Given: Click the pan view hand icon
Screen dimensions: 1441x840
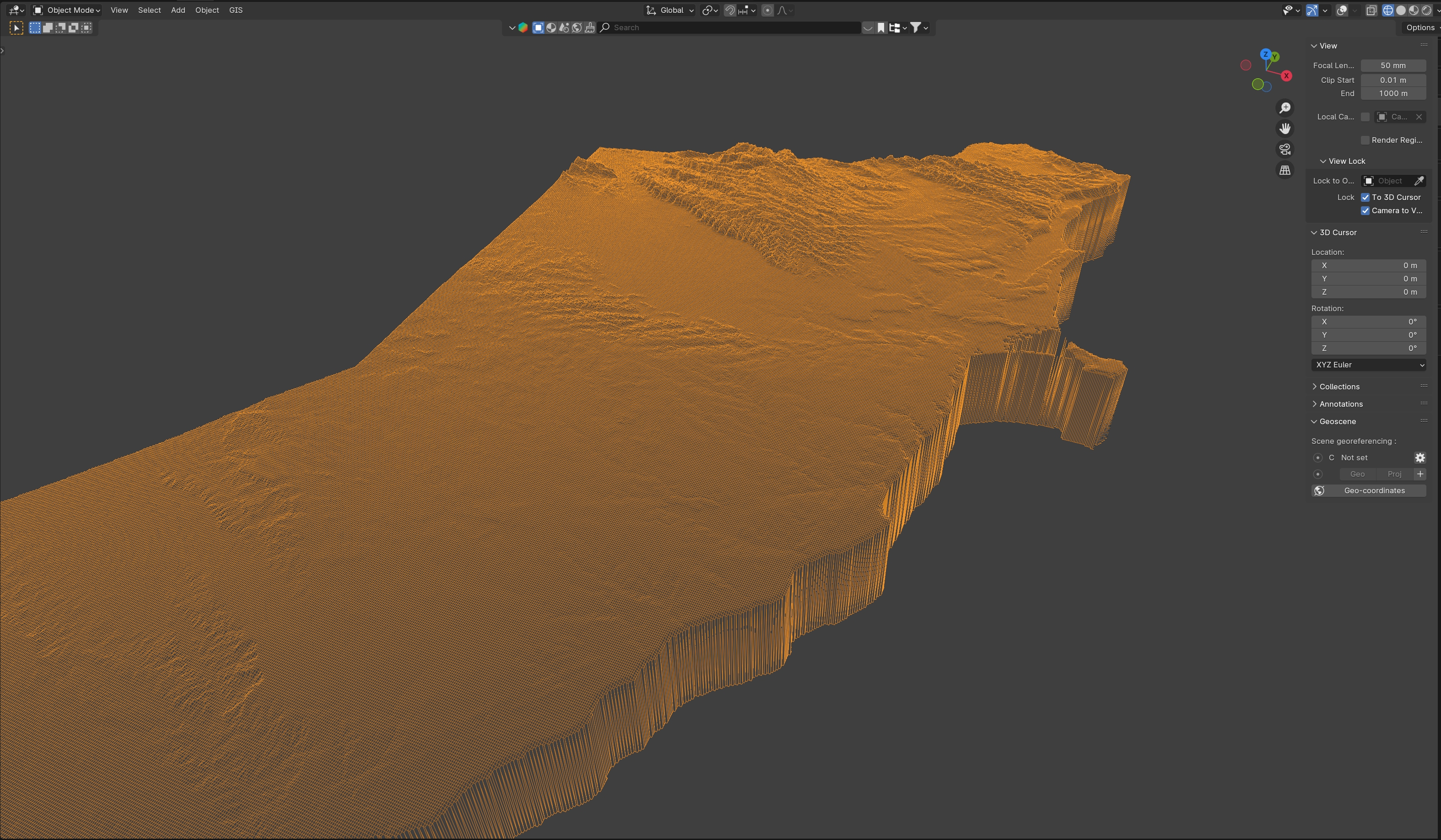Looking at the screenshot, I should [x=1285, y=129].
